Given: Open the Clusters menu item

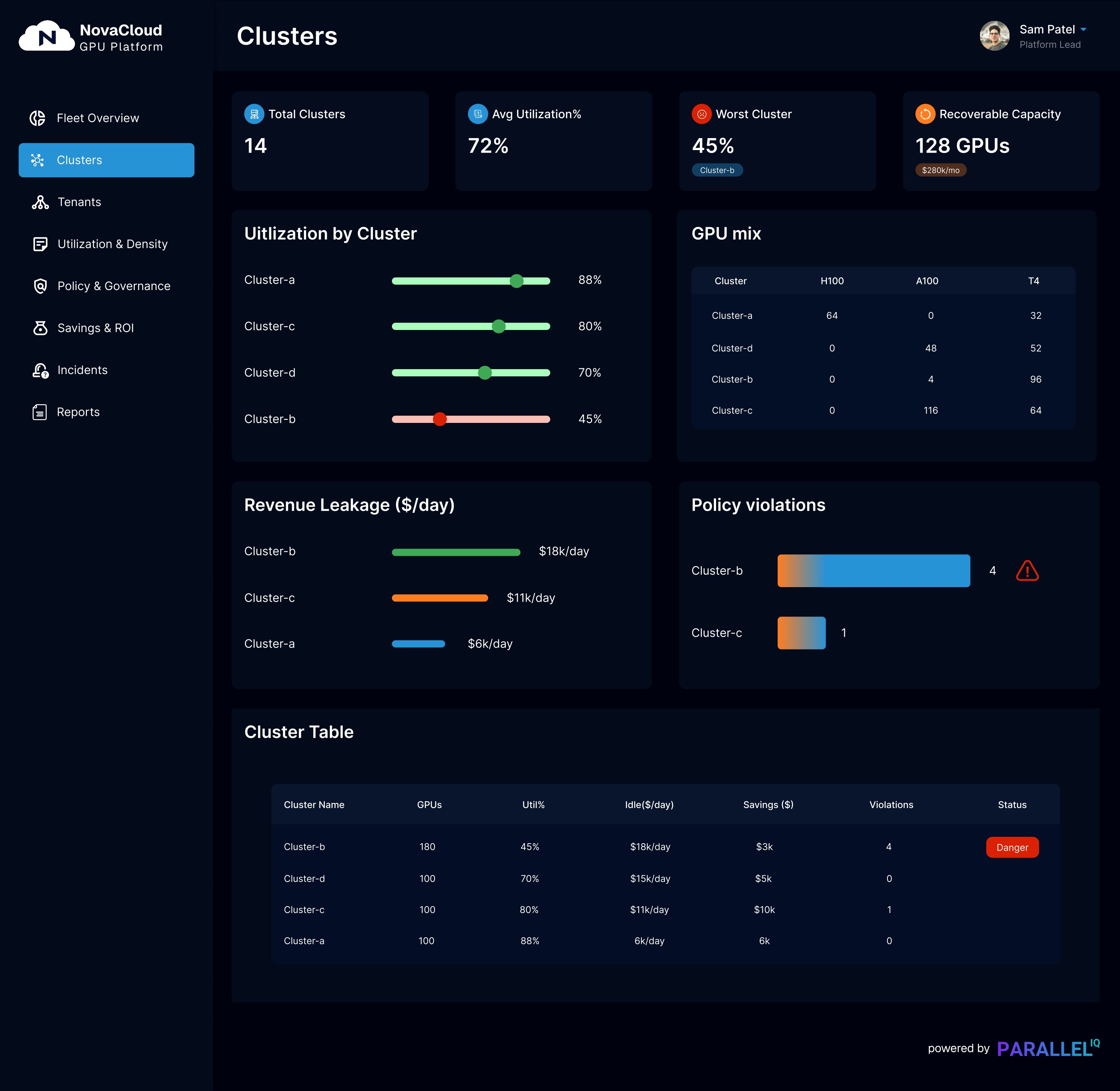Looking at the screenshot, I should 106,160.
